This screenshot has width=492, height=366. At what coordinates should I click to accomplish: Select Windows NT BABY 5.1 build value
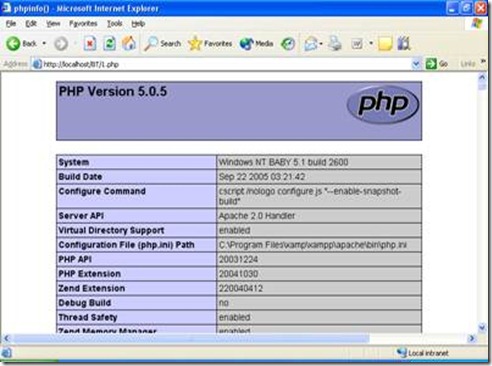pyautogui.click(x=283, y=162)
